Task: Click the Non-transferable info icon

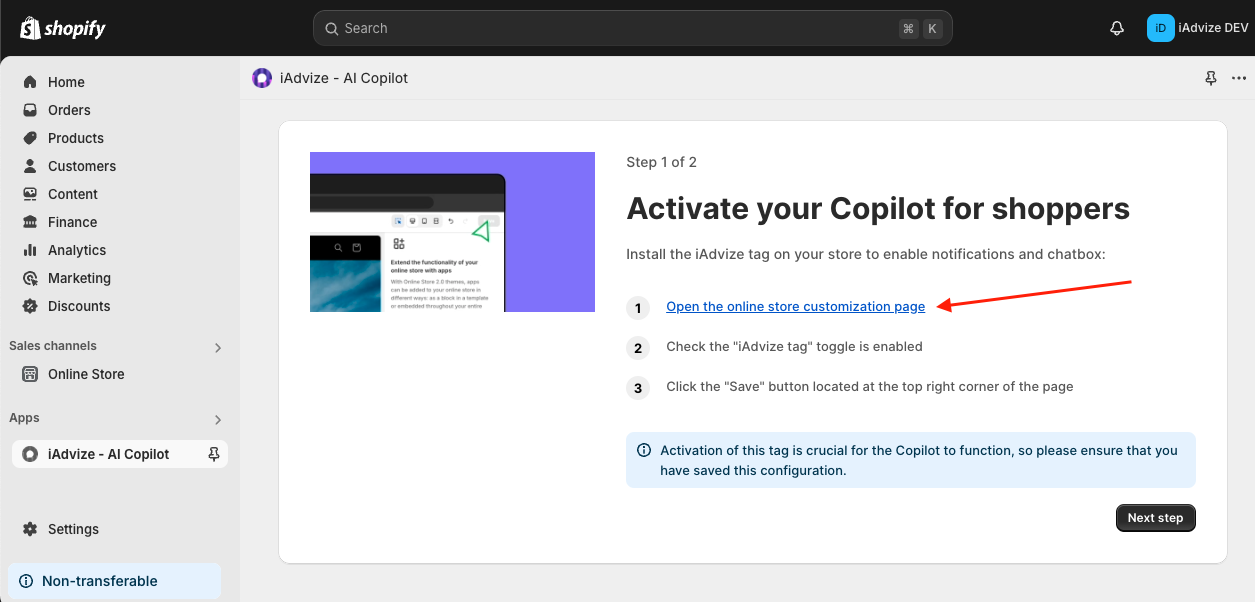Action: (x=26, y=581)
